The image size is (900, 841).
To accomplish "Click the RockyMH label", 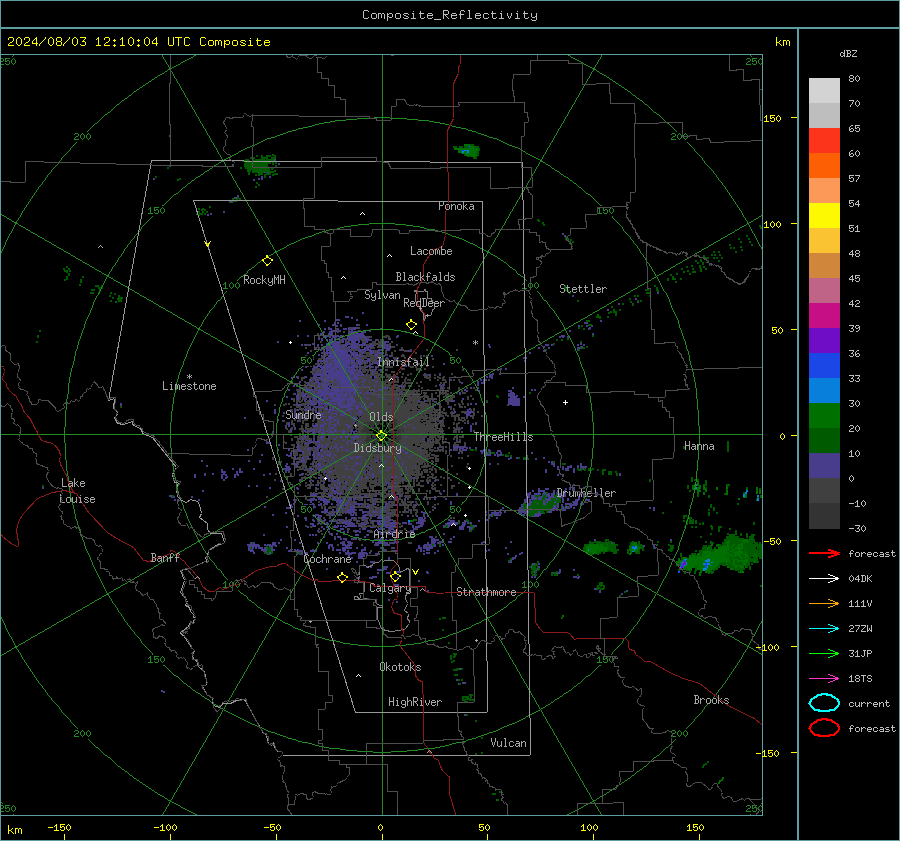I will [x=264, y=280].
